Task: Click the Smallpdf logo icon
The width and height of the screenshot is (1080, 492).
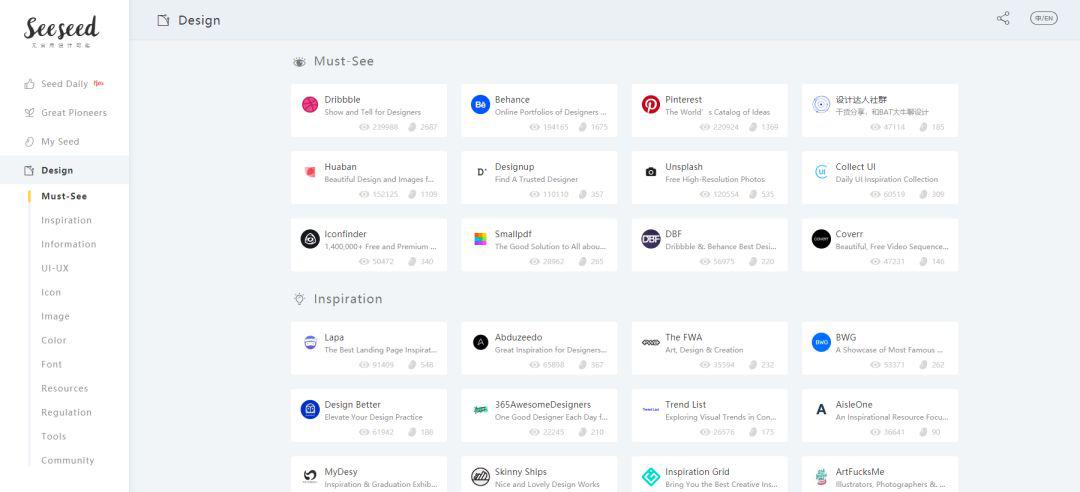Action: 480,239
